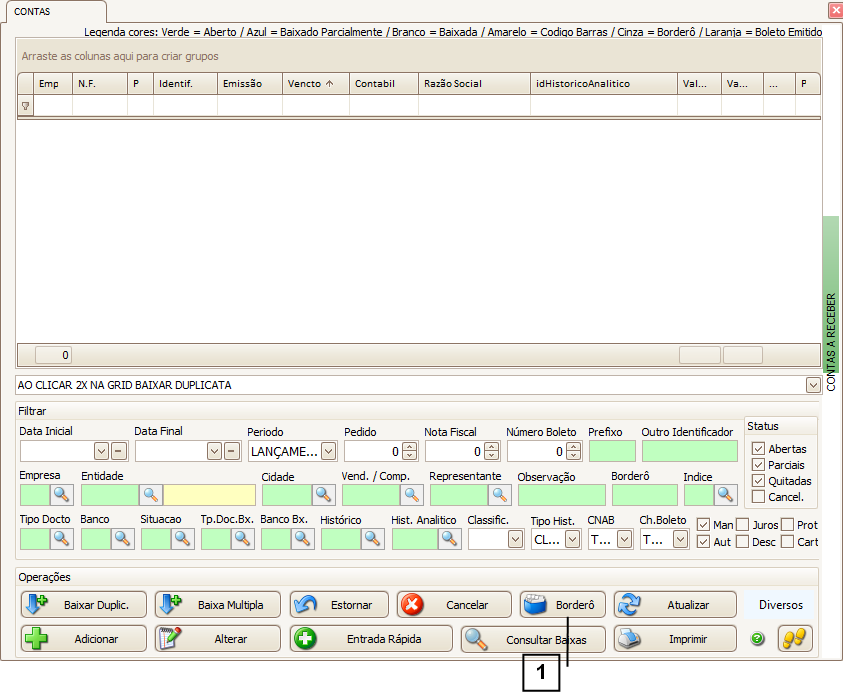The image size is (843, 695).
Task: Click the green help question mark icon
Action: point(757,639)
